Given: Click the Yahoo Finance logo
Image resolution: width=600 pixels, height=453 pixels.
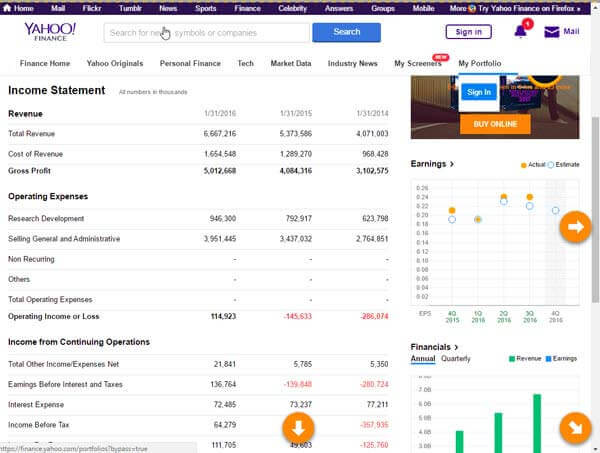Looking at the screenshot, I should click(50, 32).
